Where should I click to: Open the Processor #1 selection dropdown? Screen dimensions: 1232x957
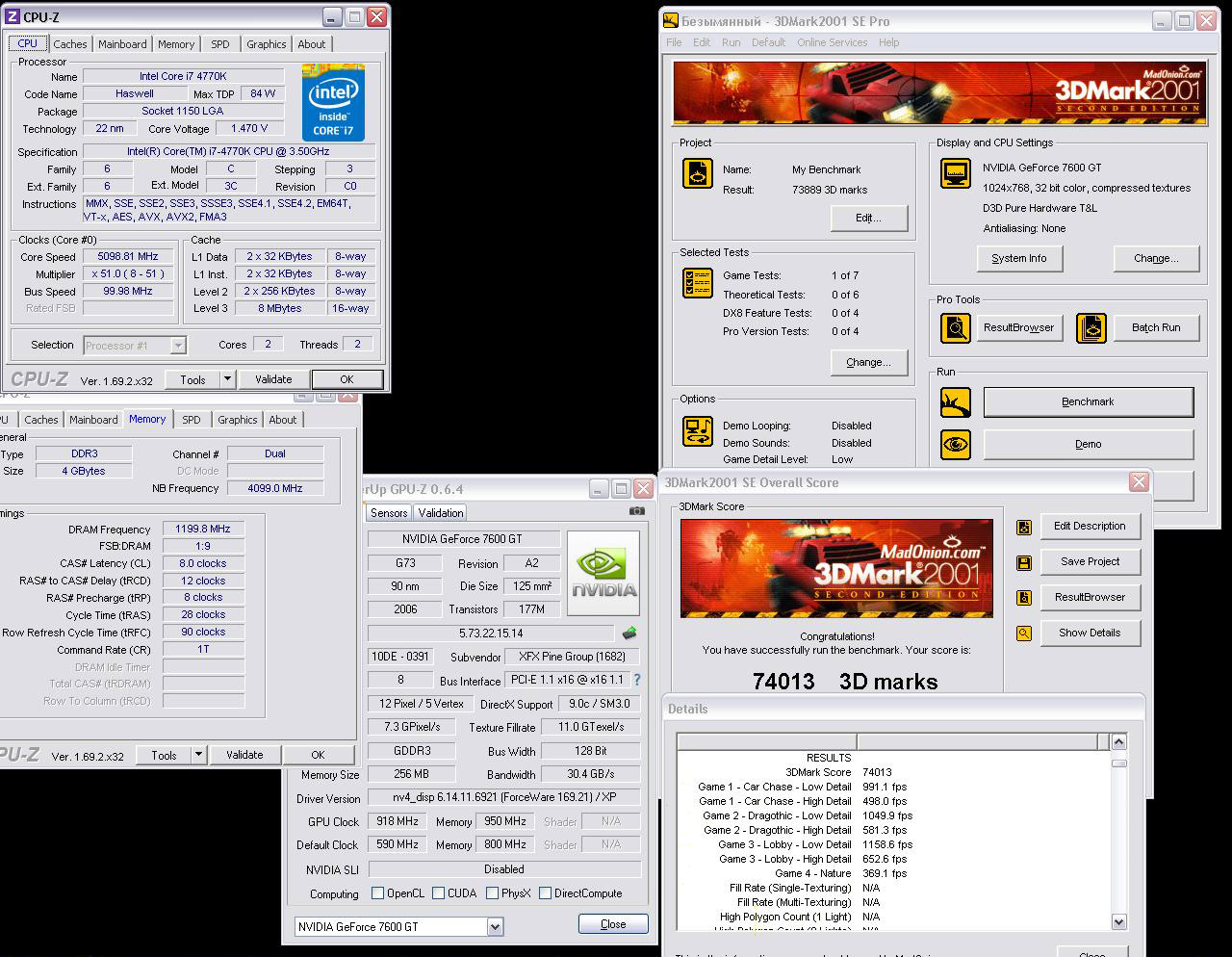[178, 345]
